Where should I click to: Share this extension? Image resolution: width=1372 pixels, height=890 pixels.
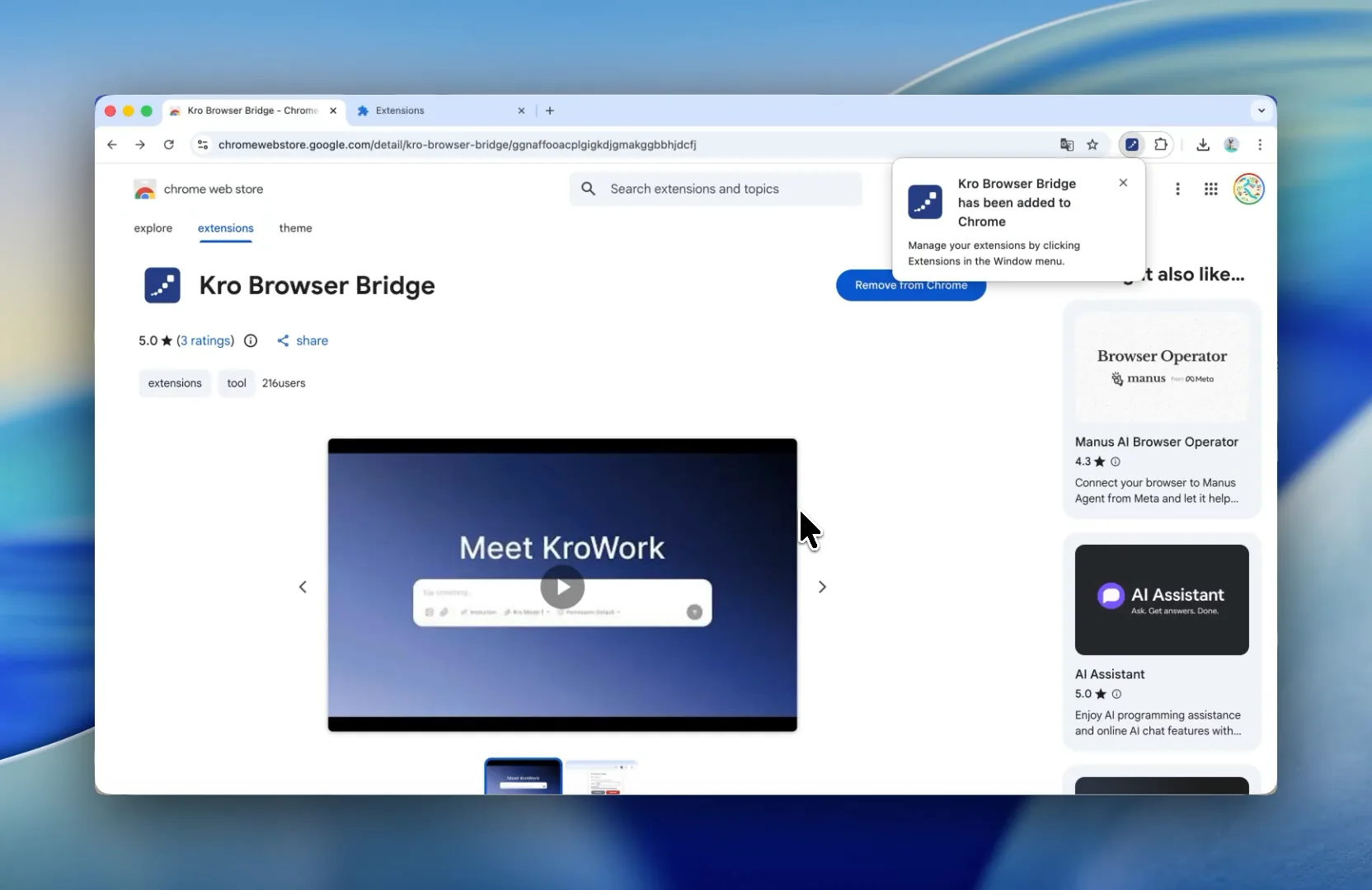(303, 340)
